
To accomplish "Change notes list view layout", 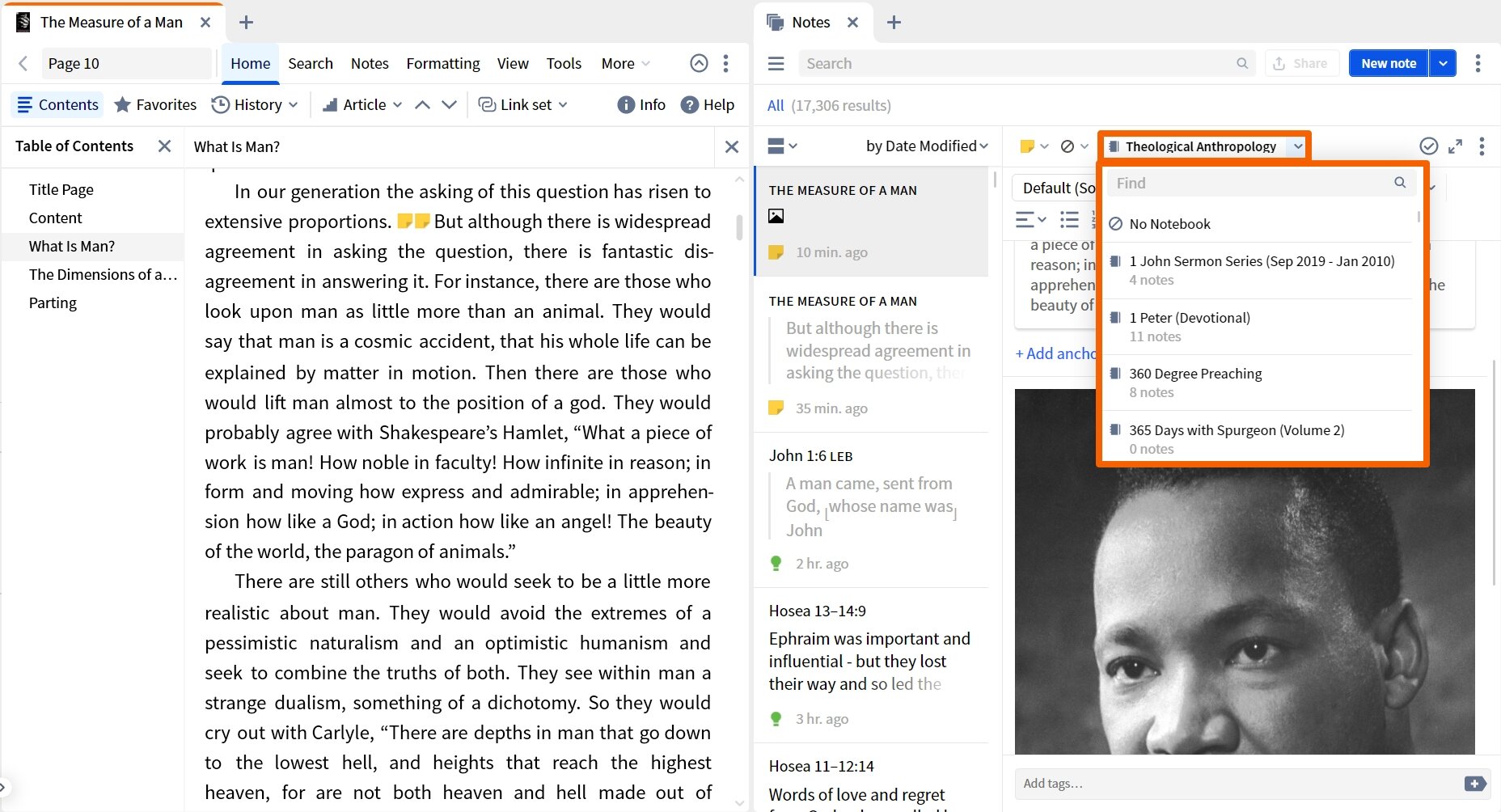I will [x=782, y=146].
